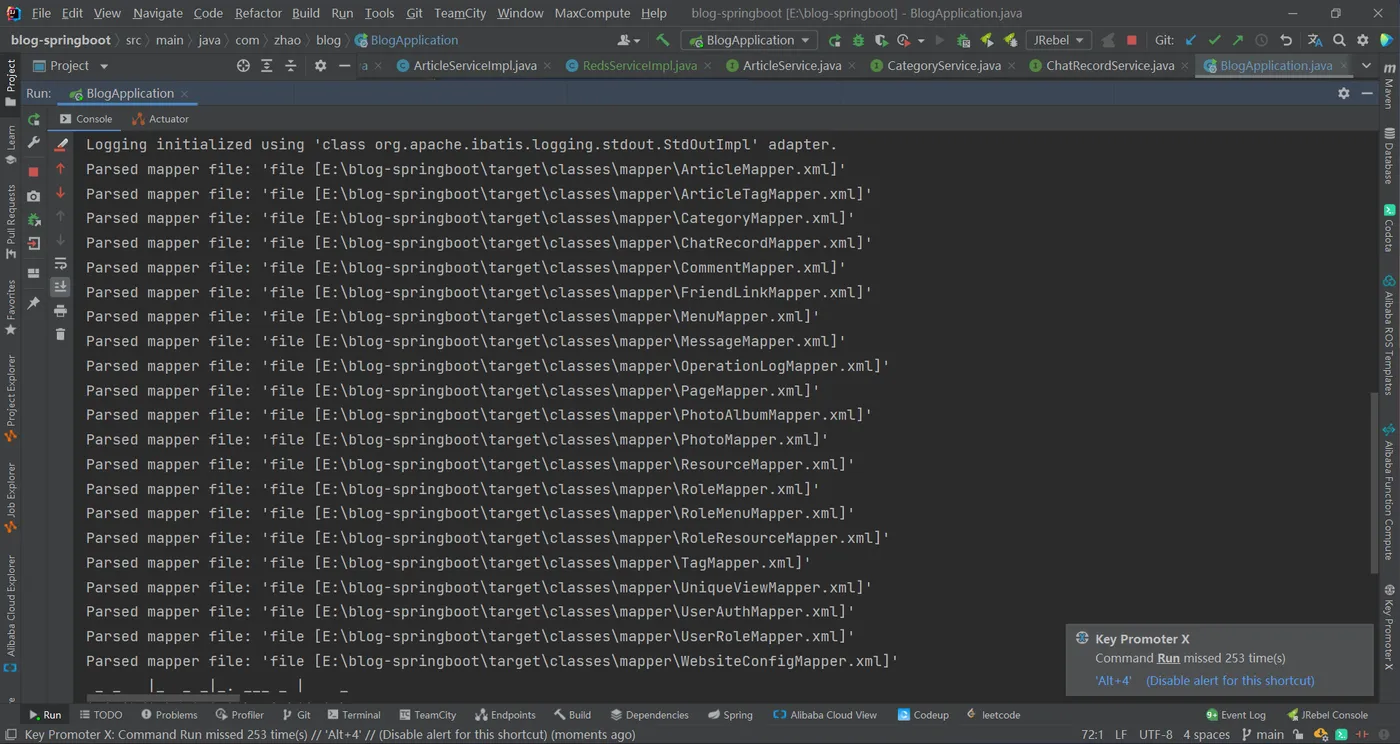Screen dimensions: 1400x744
Task: Open JRebel Console button
Action: [x=1327, y=715]
